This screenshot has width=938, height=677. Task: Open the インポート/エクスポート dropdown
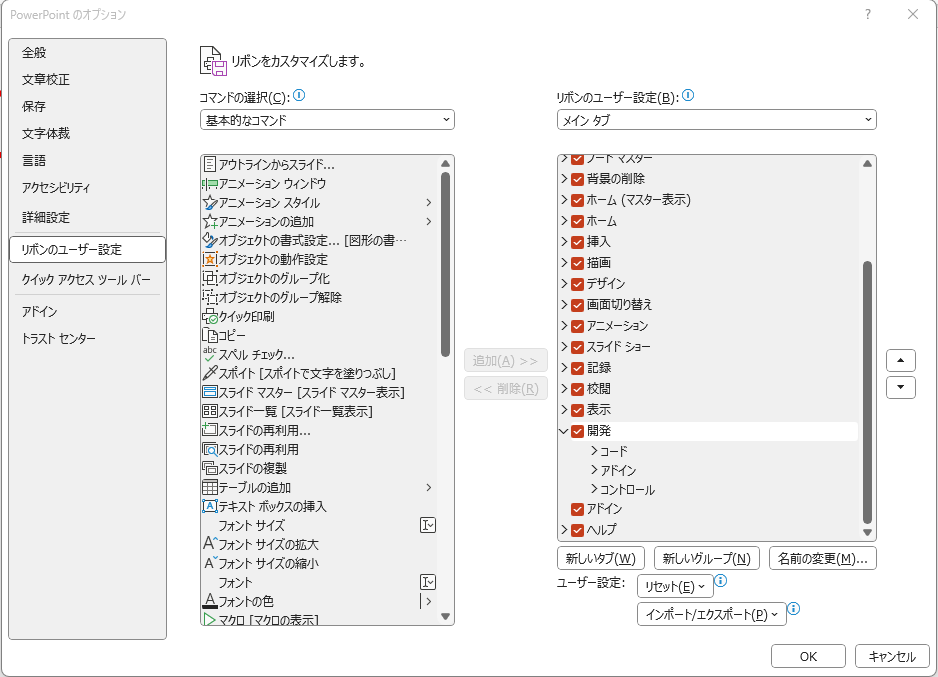pyautogui.click(x=712, y=614)
